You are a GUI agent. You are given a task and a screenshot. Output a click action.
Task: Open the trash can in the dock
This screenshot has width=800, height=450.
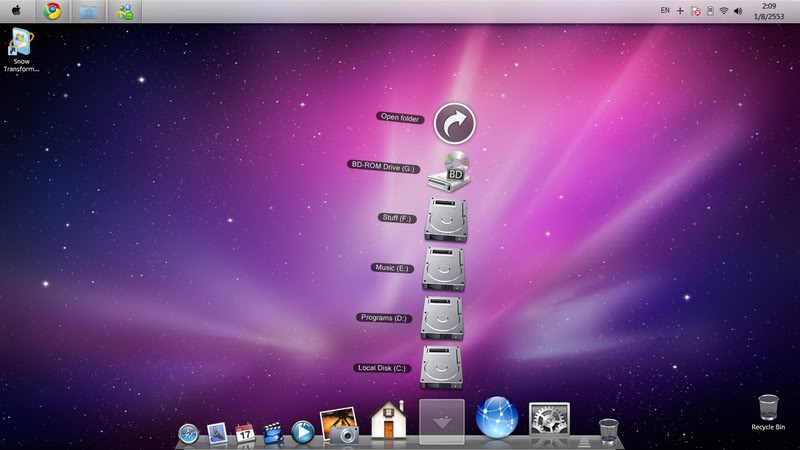pyautogui.click(x=609, y=431)
